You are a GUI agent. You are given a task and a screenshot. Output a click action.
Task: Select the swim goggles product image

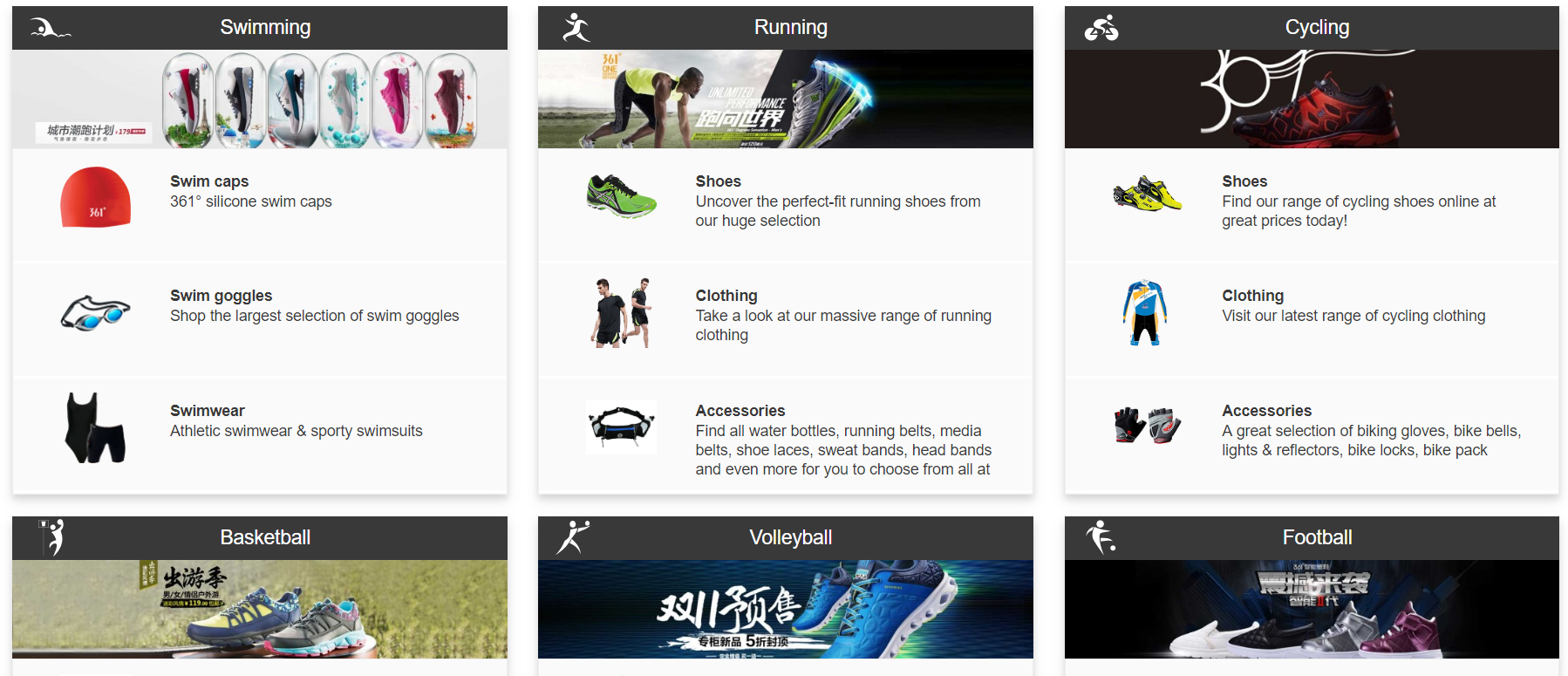tap(96, 313)
